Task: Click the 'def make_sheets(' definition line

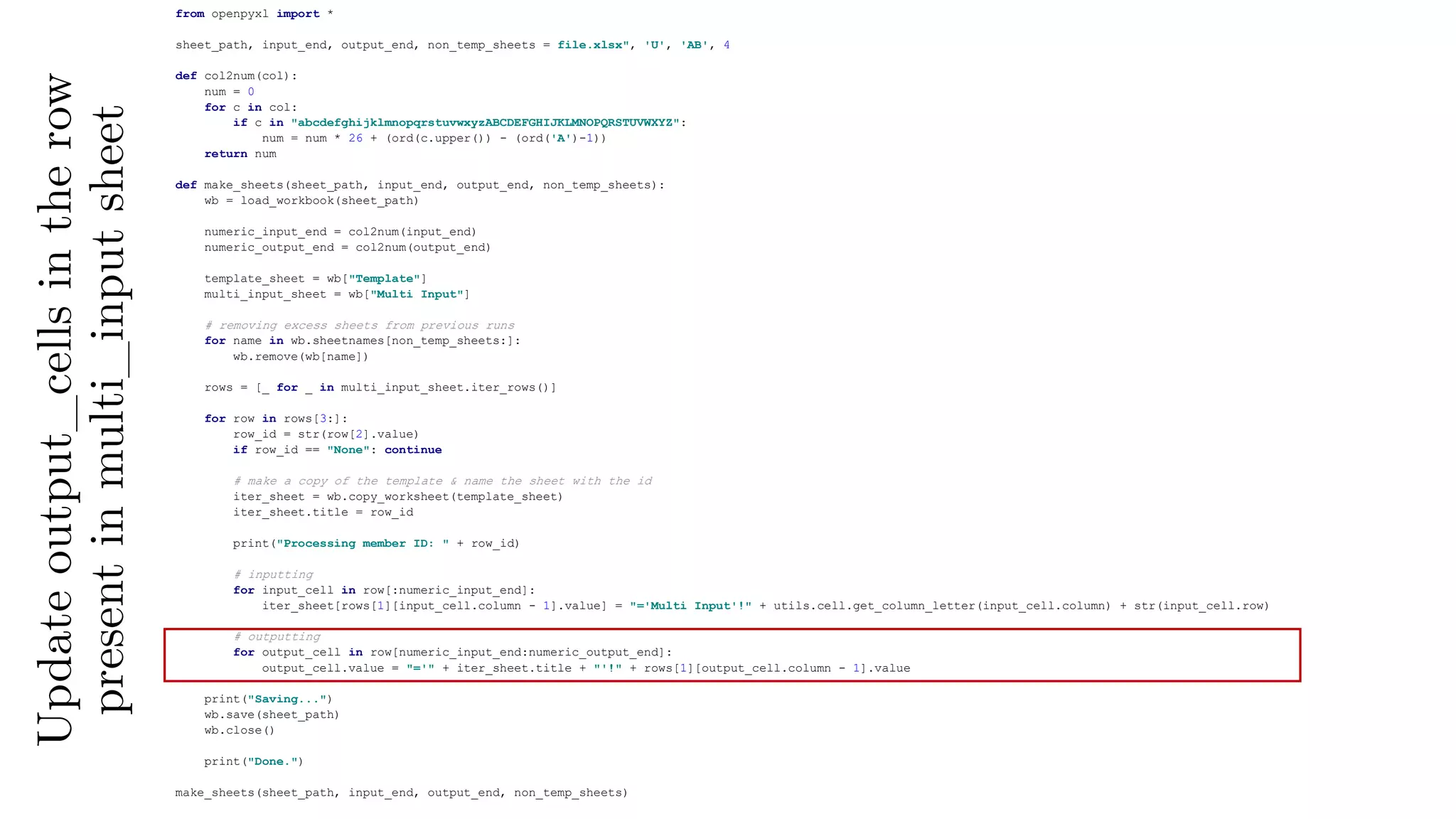Action: tap(420, 186)
